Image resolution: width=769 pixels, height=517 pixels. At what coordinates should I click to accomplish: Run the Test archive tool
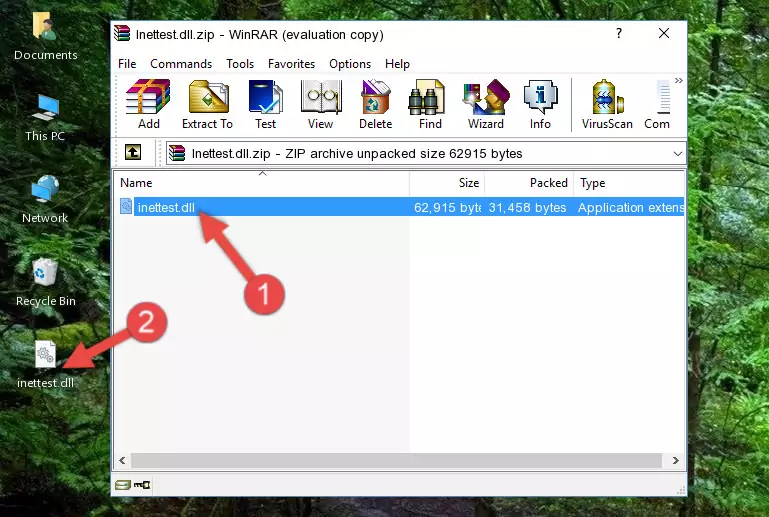coord(265,104)
